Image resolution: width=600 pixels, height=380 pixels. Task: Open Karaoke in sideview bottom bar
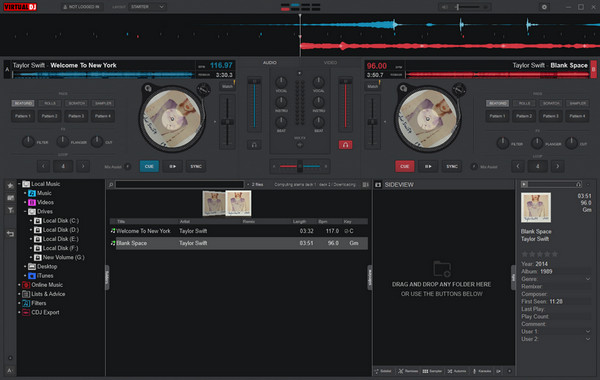coord(482,371)
